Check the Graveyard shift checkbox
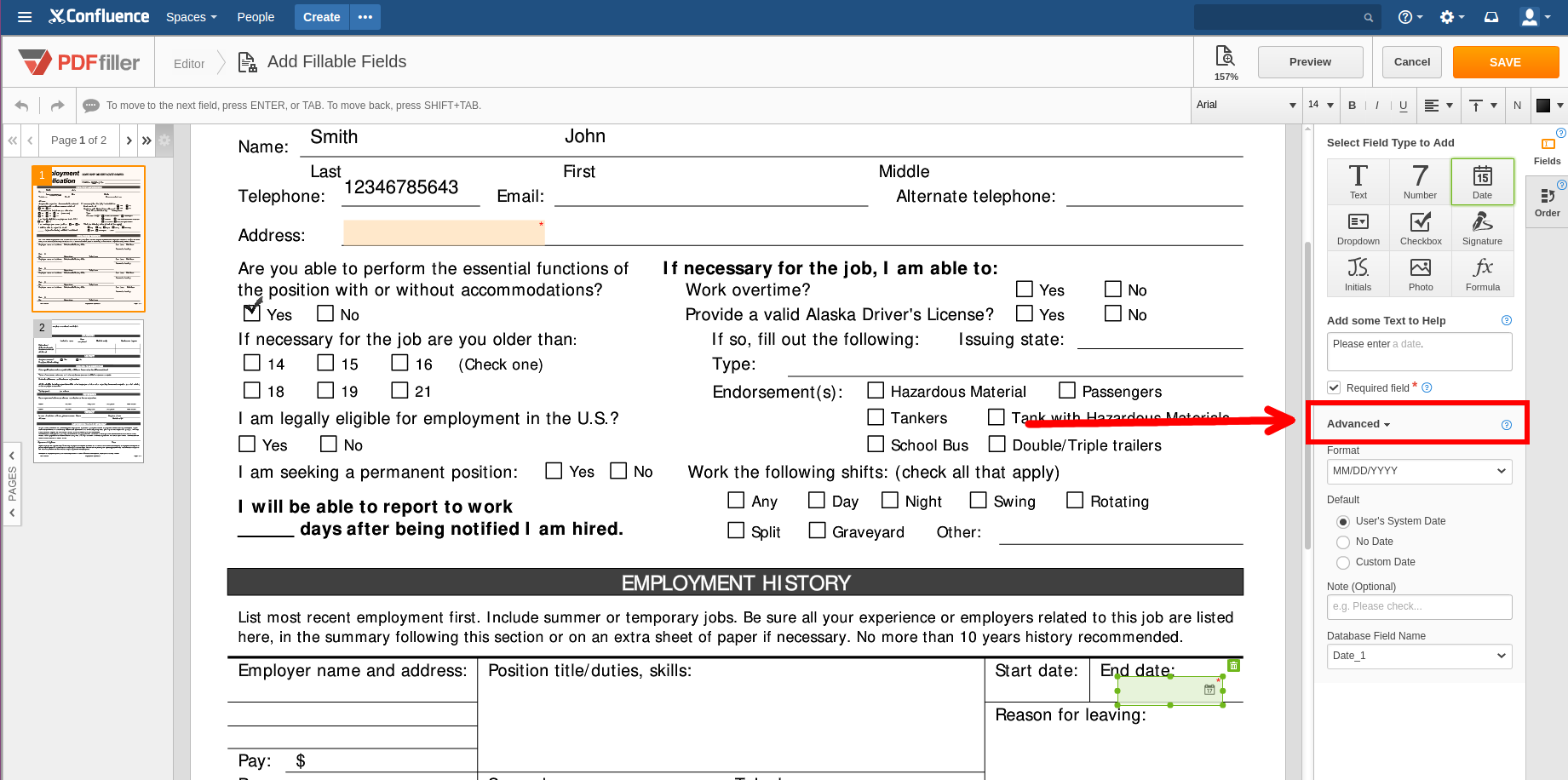The height and width of the screenshot is (780, 1568). pyautogui.click(x=817, y=530)
